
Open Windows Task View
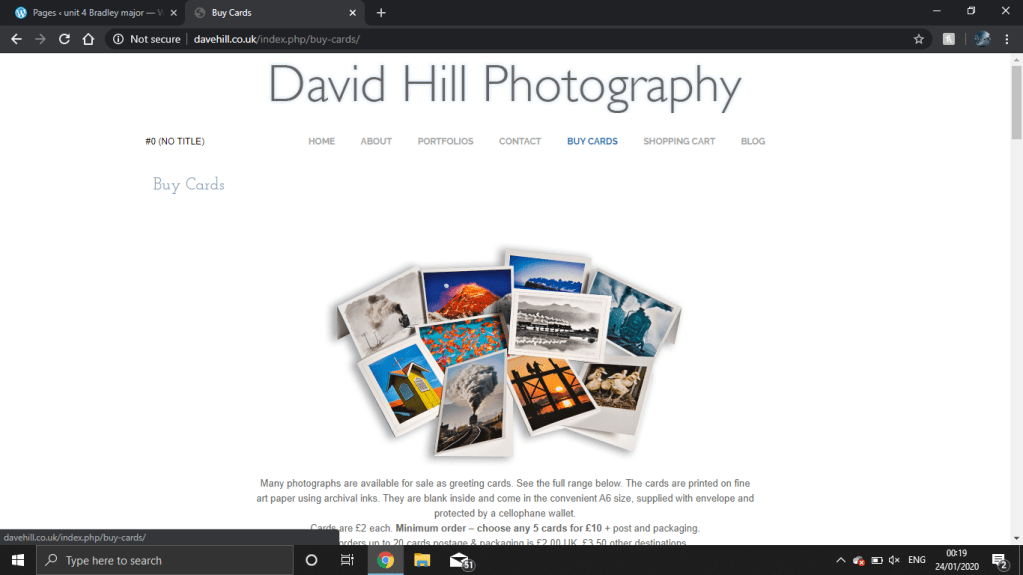[x=347, y=561]
